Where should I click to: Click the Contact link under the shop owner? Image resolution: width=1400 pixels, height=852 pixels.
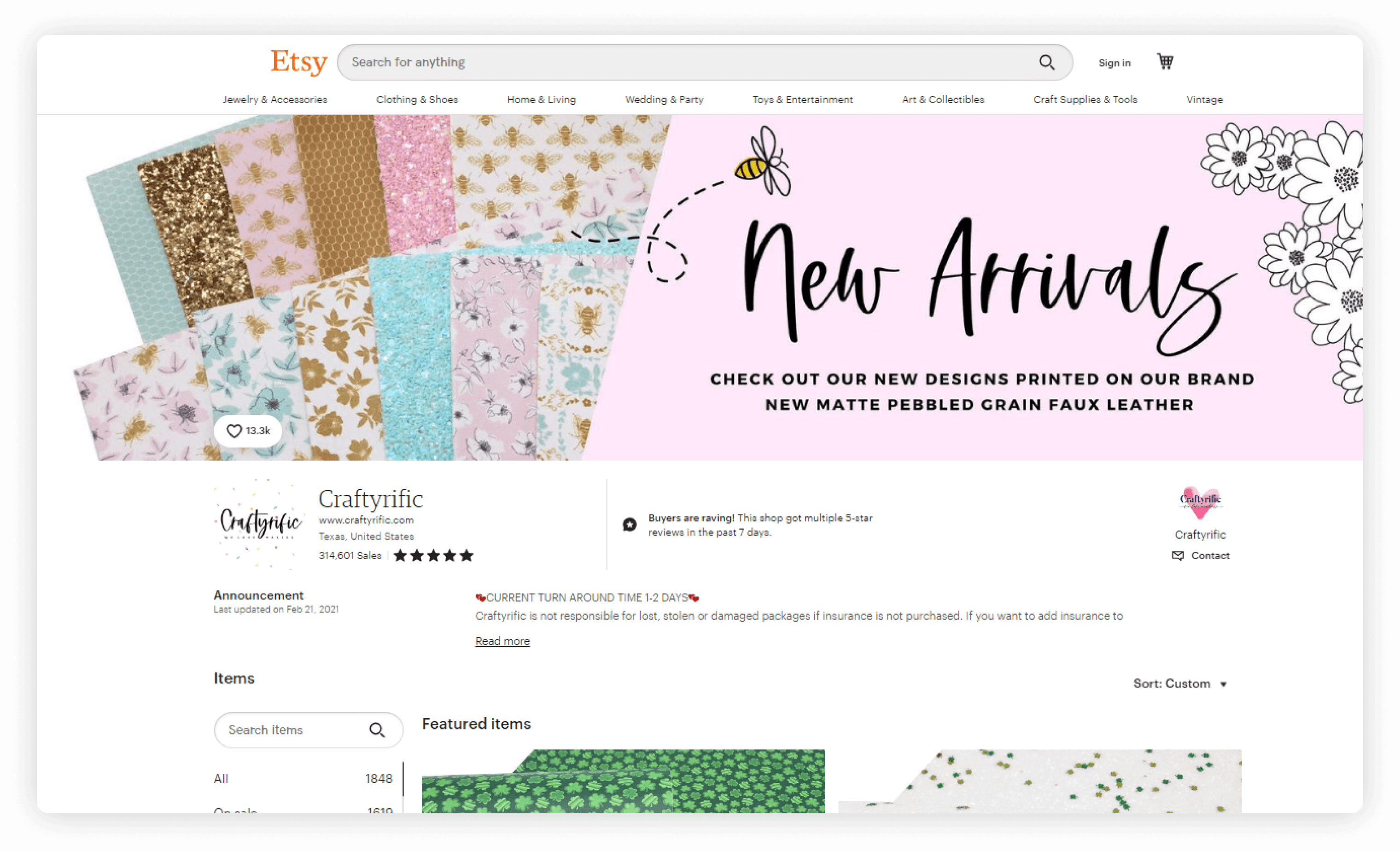(1210, 555)
